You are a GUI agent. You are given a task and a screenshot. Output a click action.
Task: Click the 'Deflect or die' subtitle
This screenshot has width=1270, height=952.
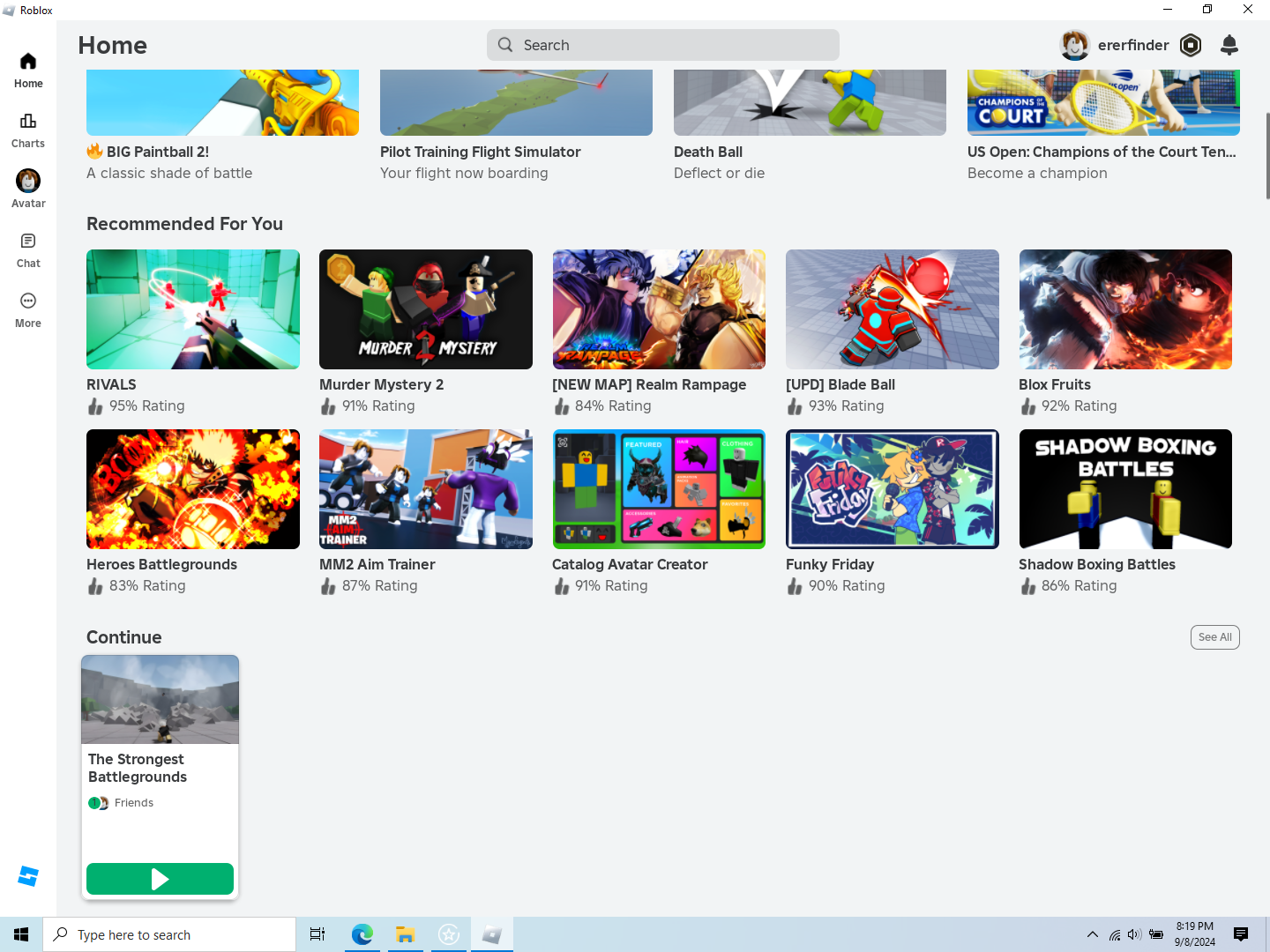point(719,174)
